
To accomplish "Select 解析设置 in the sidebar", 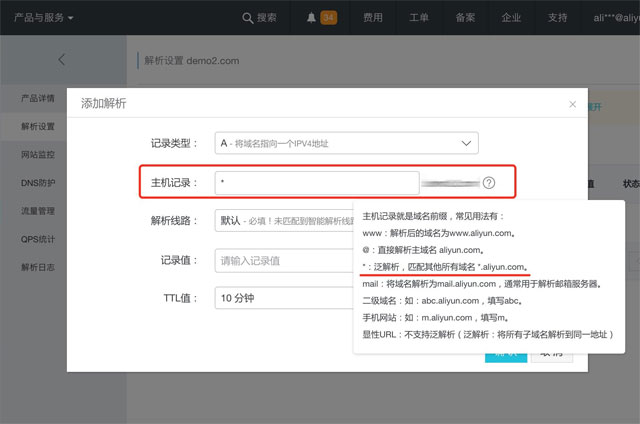I will pos(38,127).
